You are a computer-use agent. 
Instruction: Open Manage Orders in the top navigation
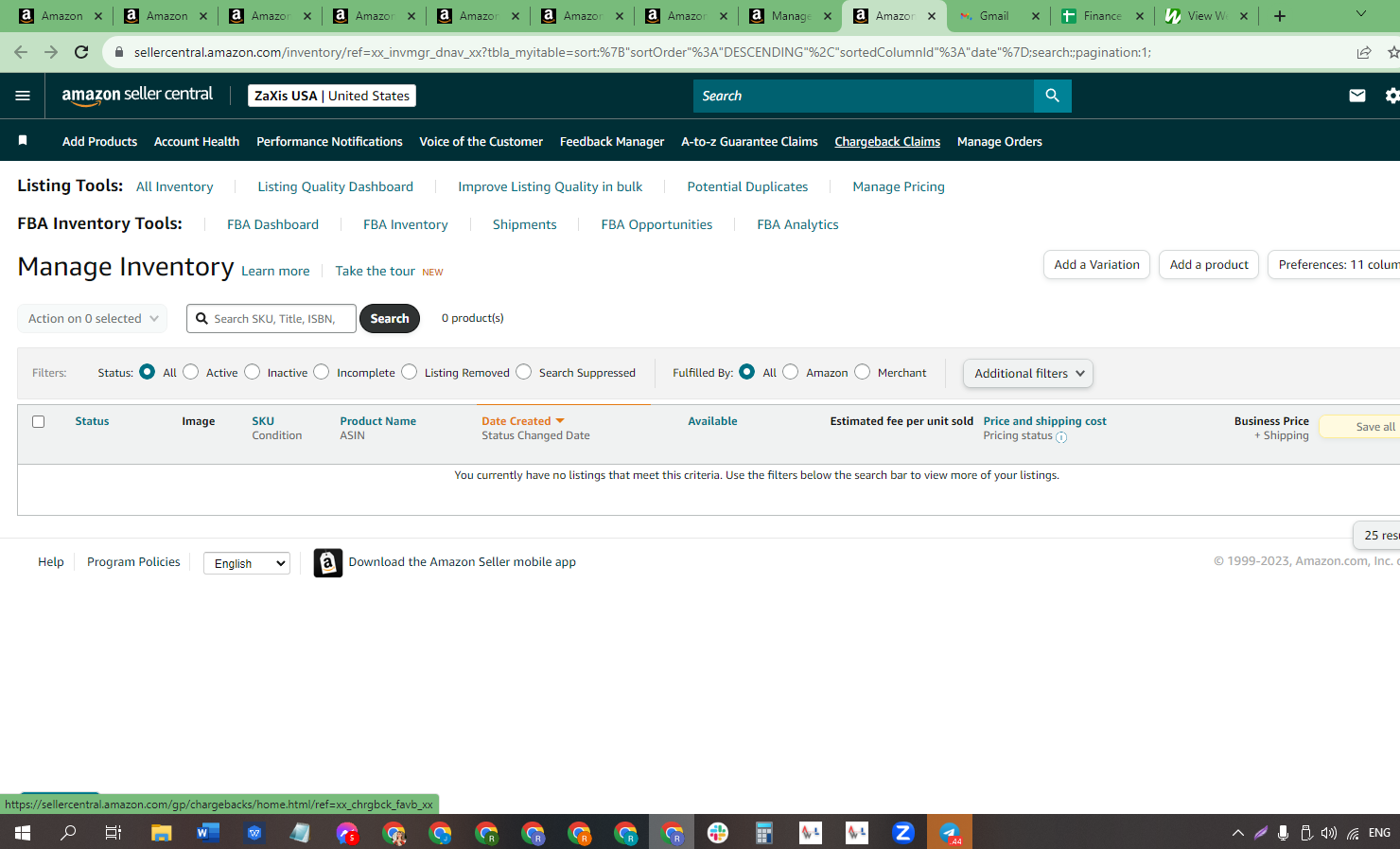[1000, 141]
